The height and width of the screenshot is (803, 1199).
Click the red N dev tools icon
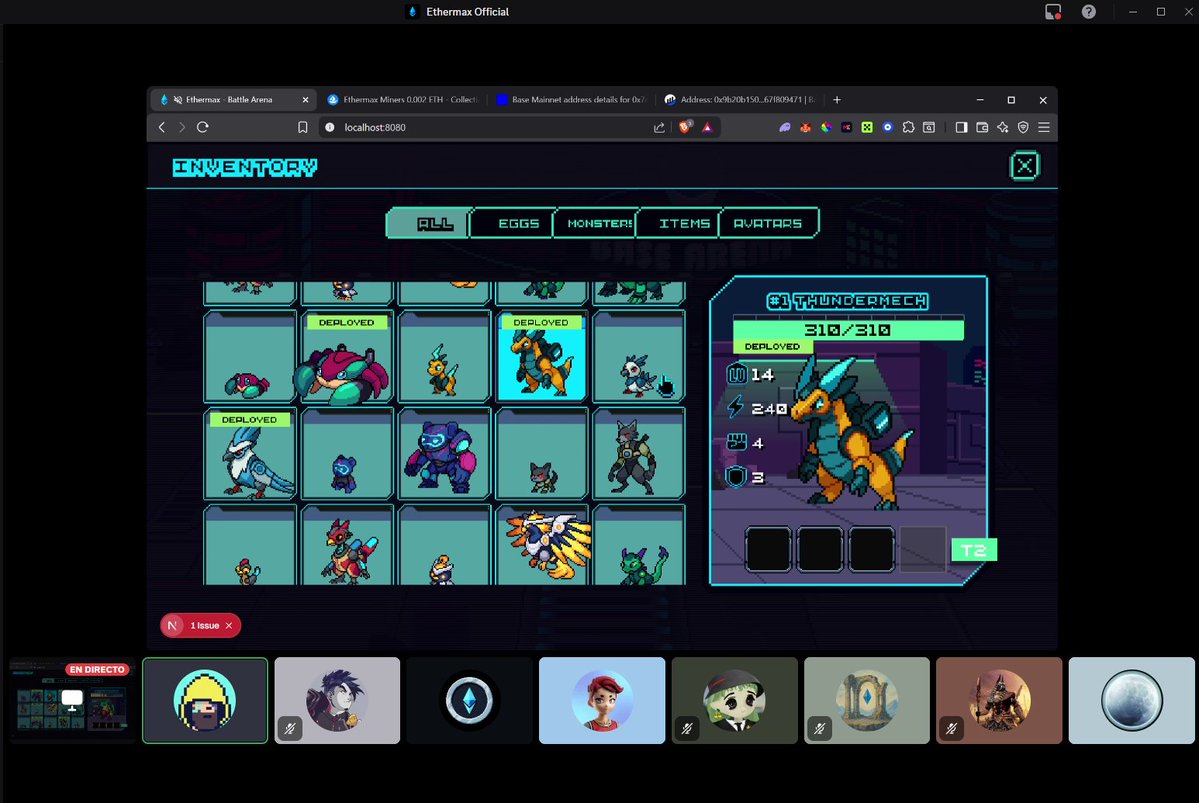click(x=173, y=626)
